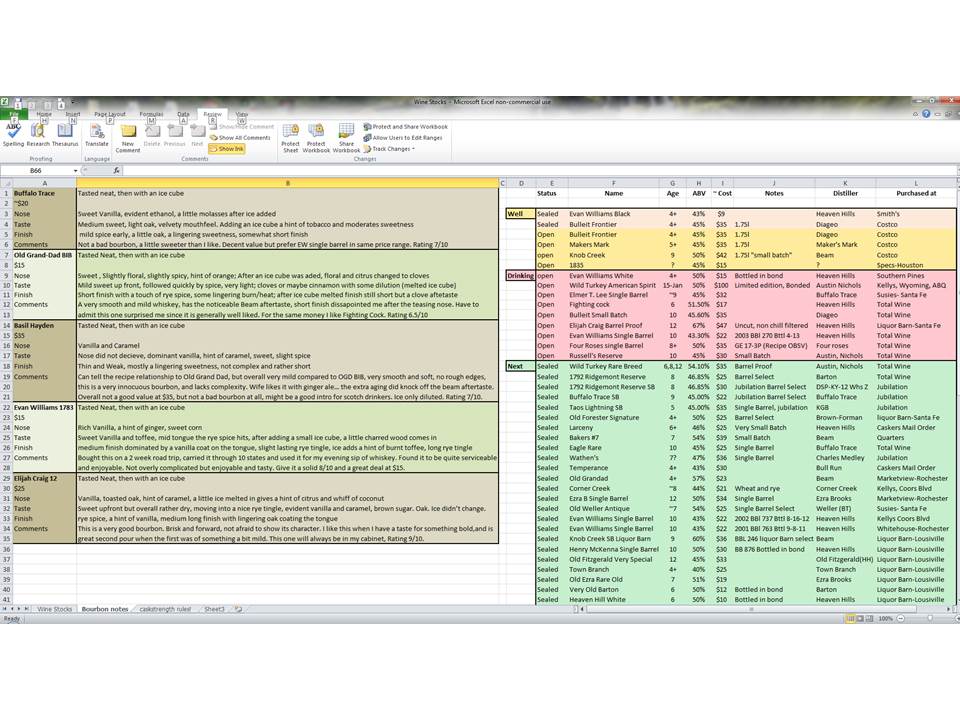Open the Name Box dropdown arrow

75,171
